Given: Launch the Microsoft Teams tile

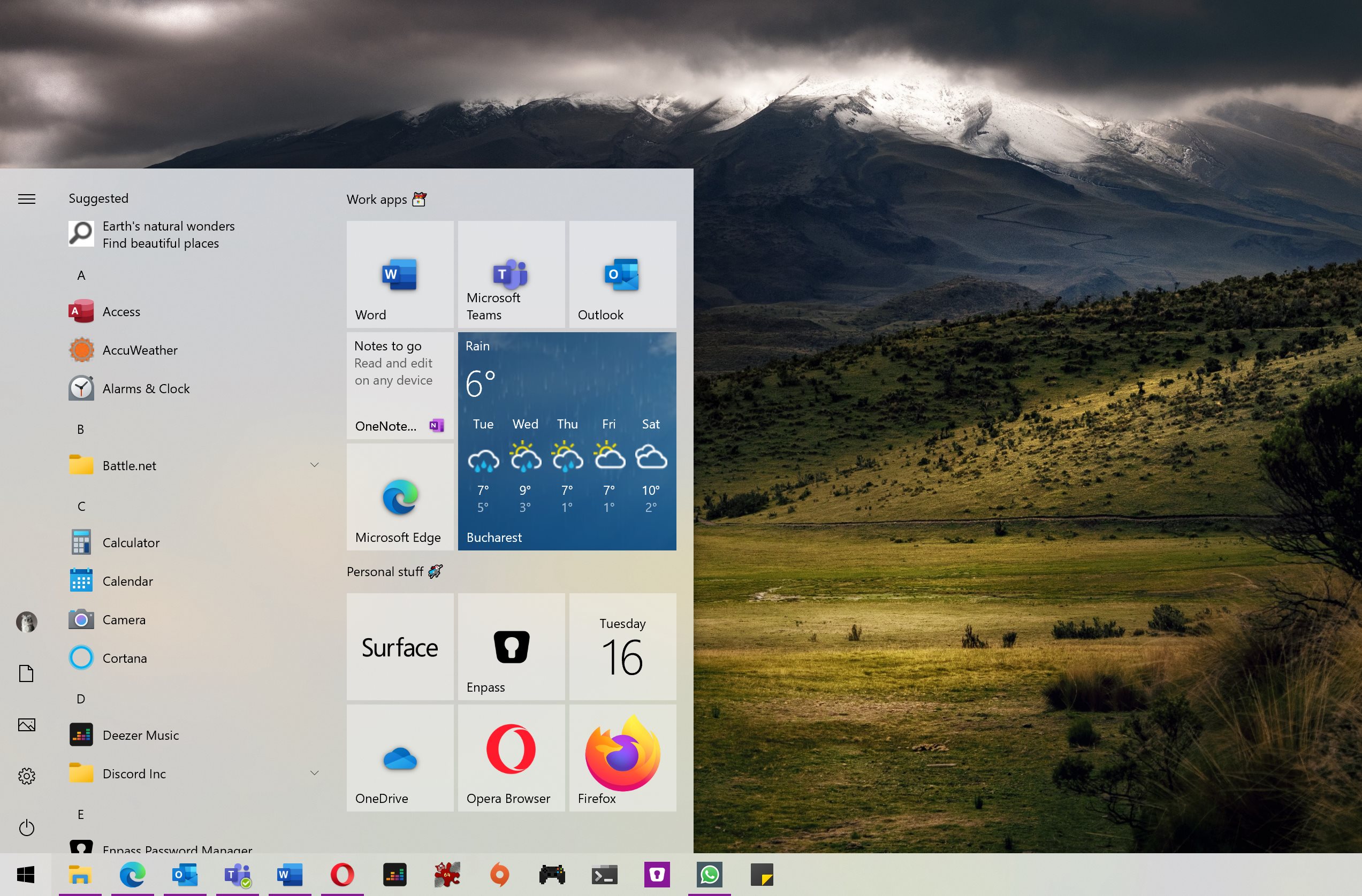Looking at the screenshot, I should (x=511, y=274).
